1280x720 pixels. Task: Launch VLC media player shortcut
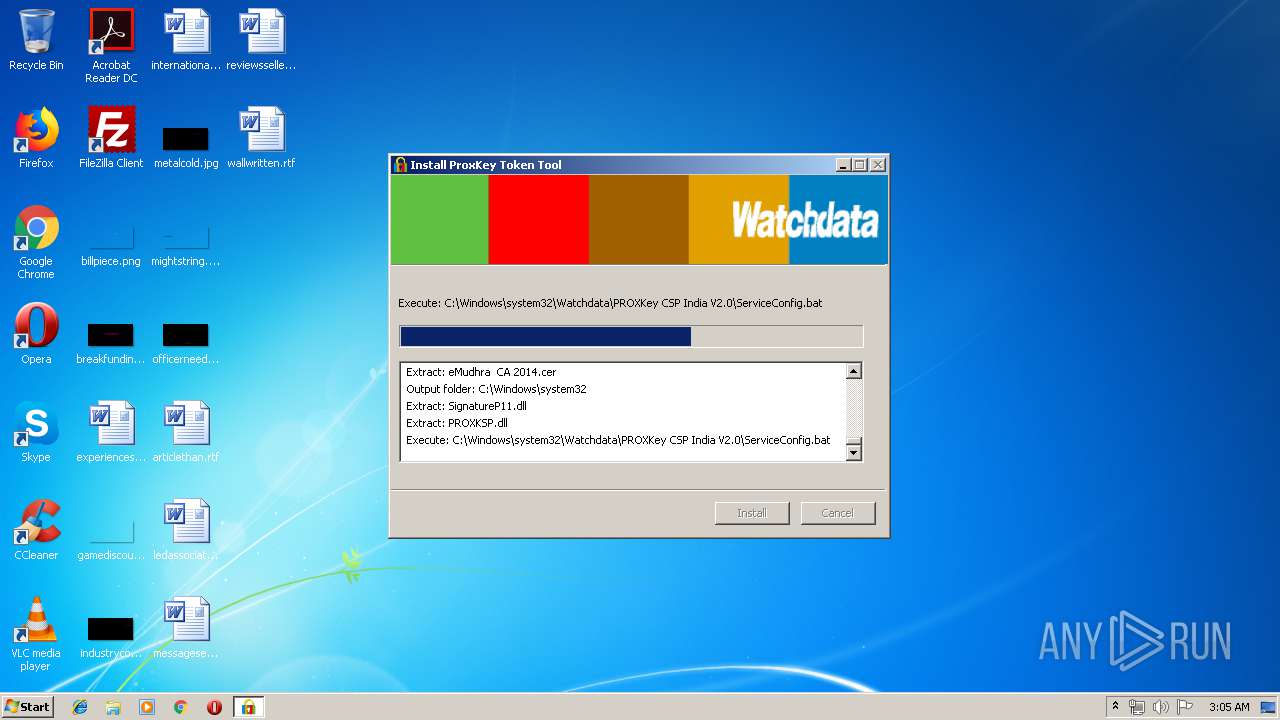[36, 634]
